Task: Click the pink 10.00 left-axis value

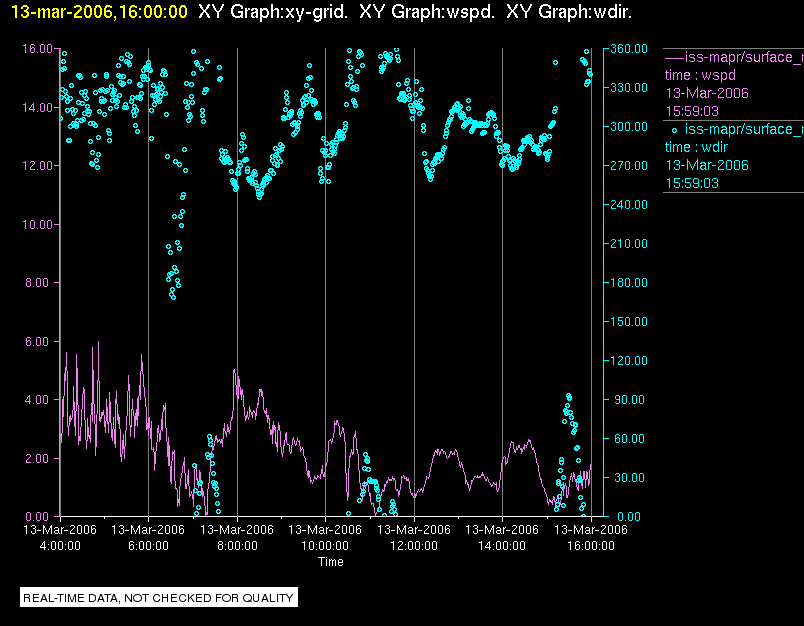Action: [x=37, y=225]
